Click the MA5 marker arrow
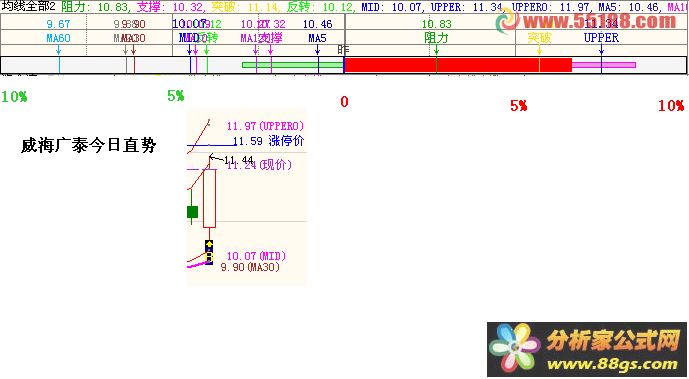This screenshot has height=379, width=689. (x=318, y=50)
